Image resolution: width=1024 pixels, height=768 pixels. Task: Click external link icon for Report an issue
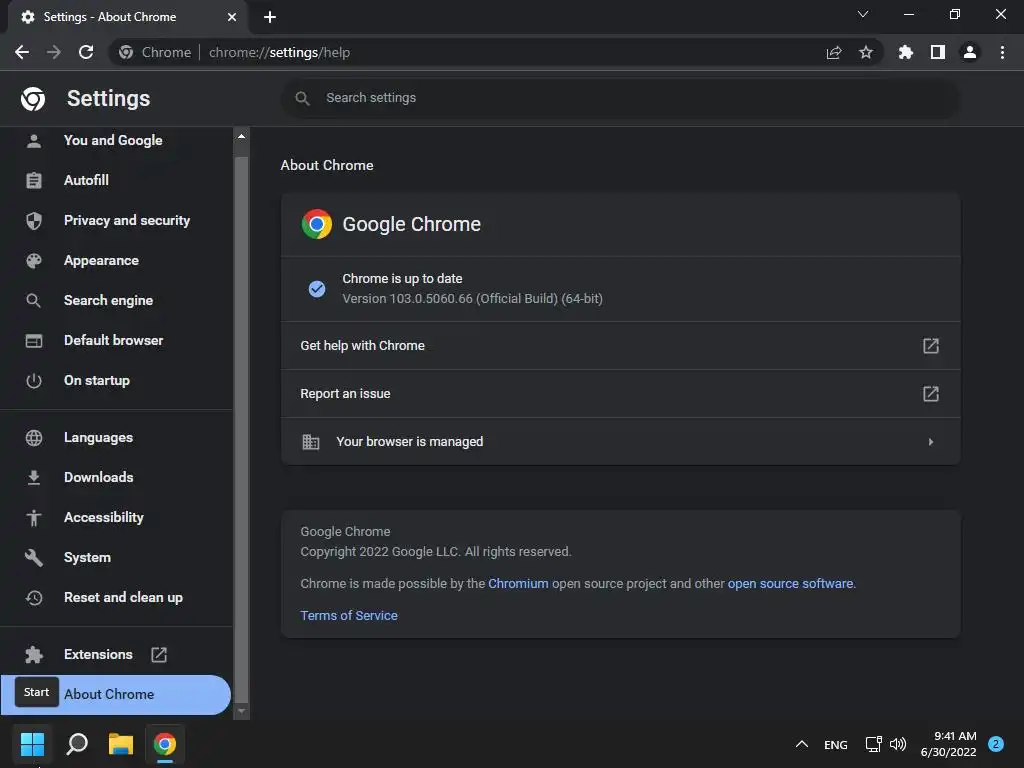[931, 394]
